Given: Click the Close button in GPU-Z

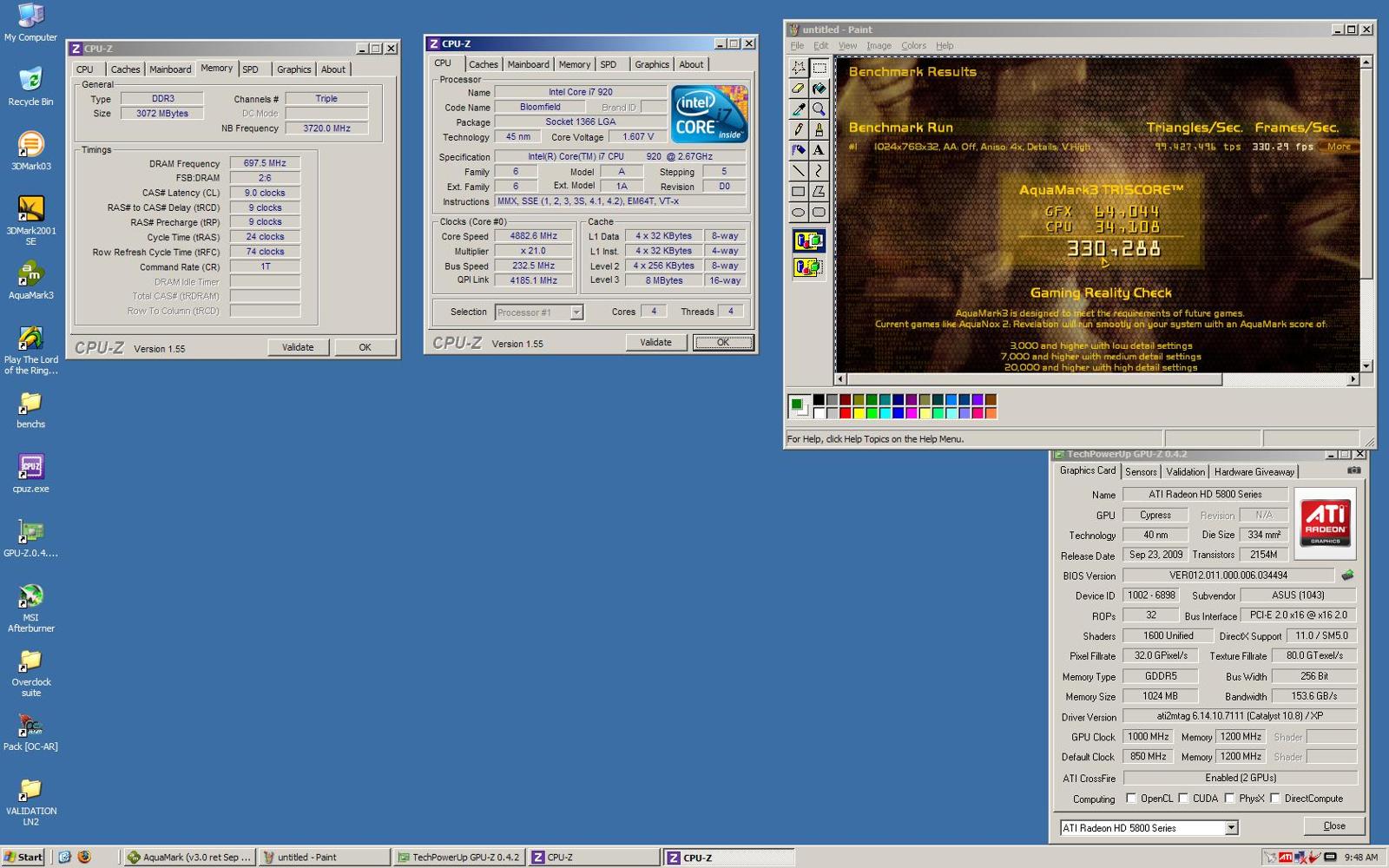Looking at the screenshot, I should tap(1334, 826).
